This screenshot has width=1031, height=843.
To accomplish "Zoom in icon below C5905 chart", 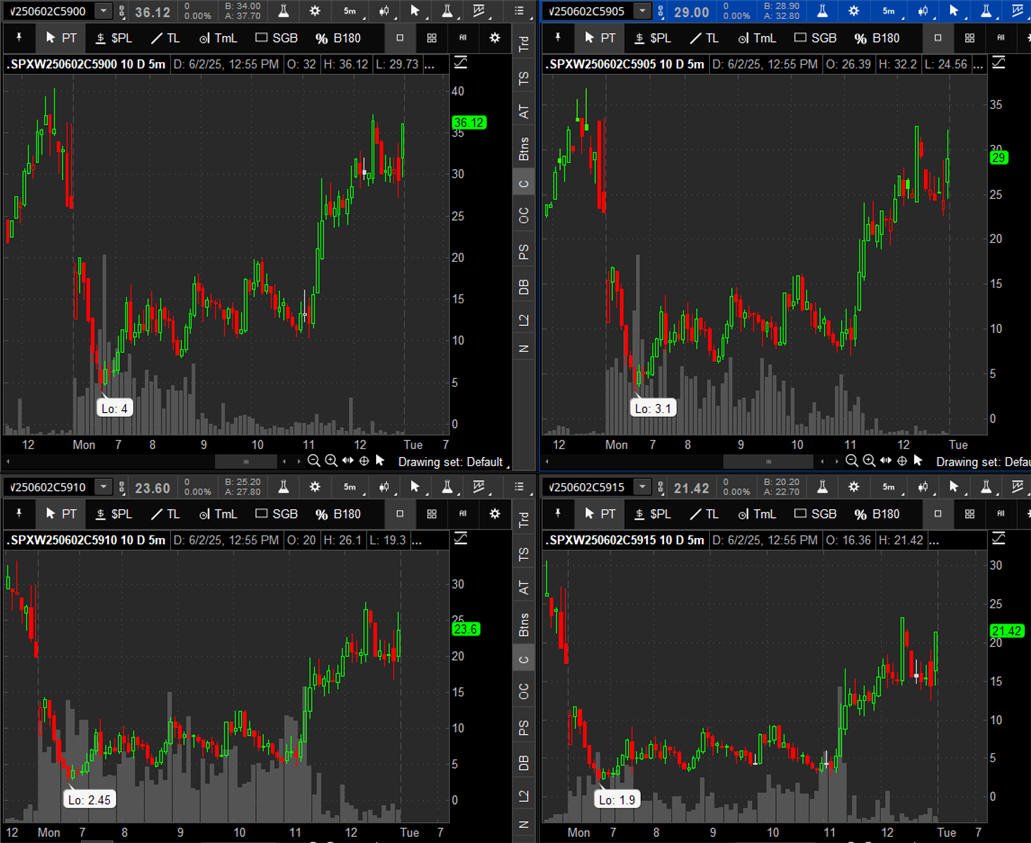I will coord(869,461).
